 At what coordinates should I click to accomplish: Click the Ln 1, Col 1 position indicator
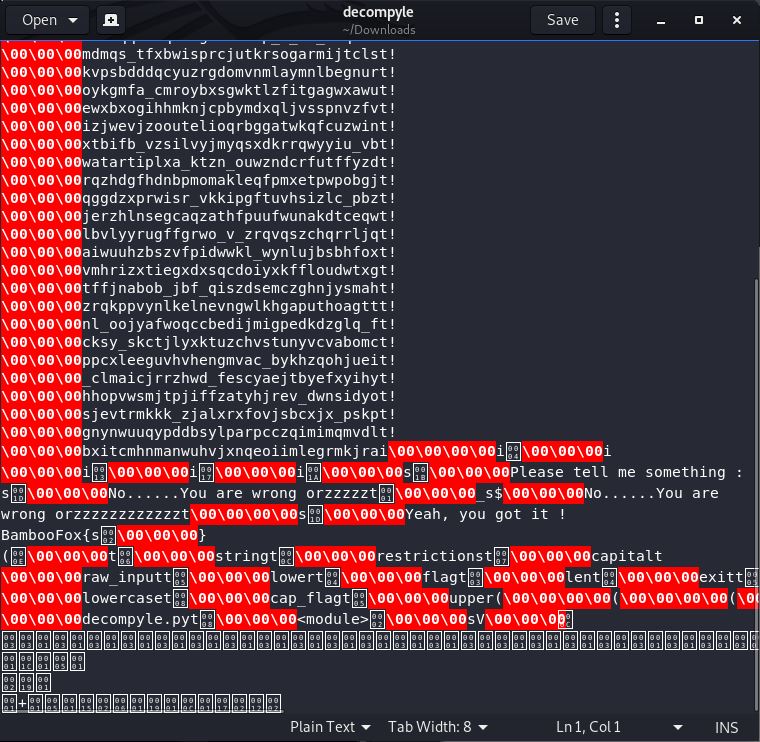[x=588, y=727]
